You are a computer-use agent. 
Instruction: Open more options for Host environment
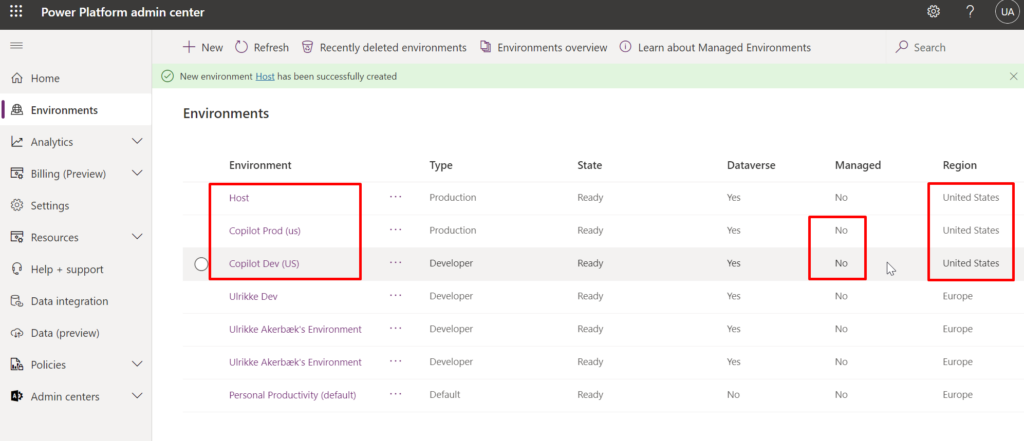[x=396, y=197]
